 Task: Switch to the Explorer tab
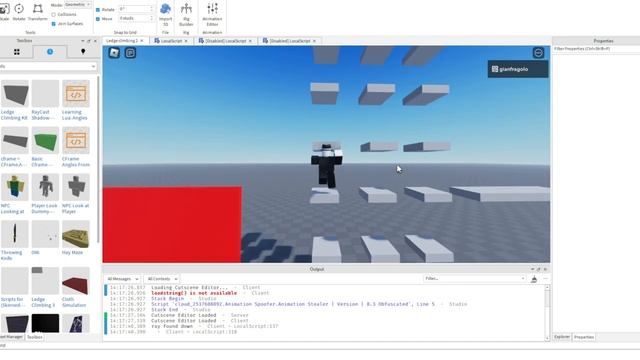(x=562, y=337)
